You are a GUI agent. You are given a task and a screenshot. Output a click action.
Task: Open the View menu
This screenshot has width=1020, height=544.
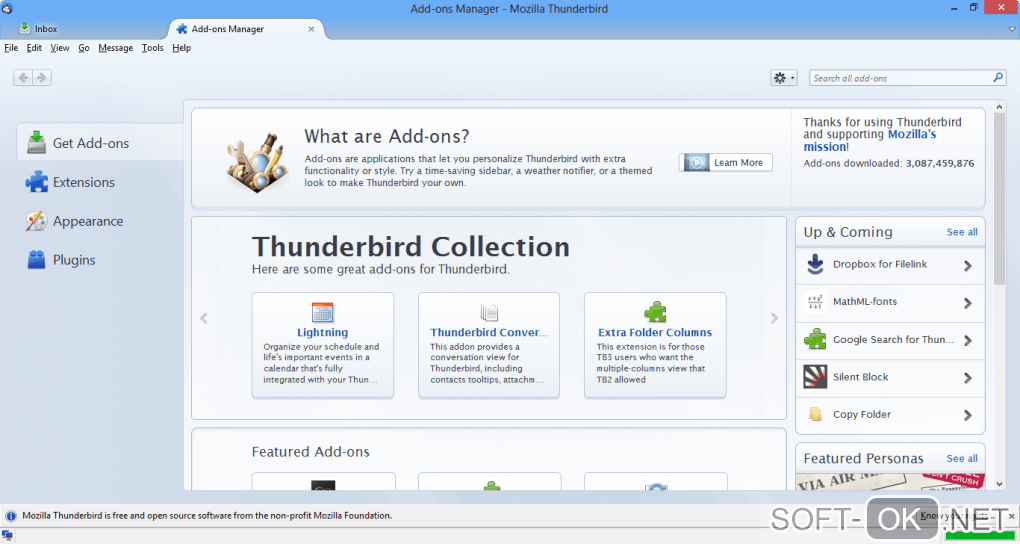tap(60, 48)
